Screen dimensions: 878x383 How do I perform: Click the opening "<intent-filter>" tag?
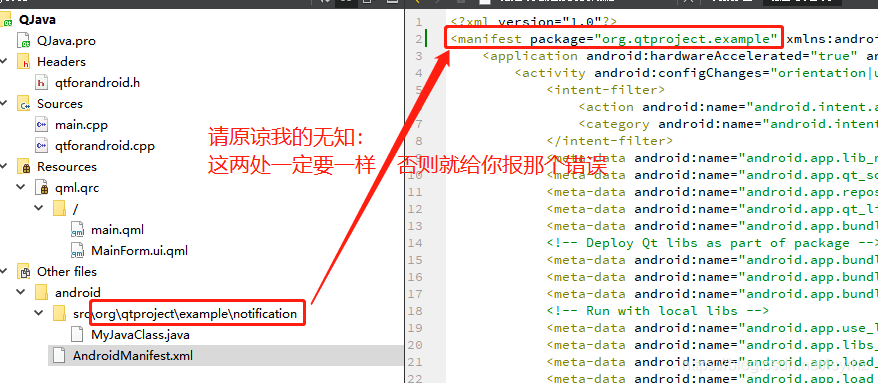coord(605,90)
